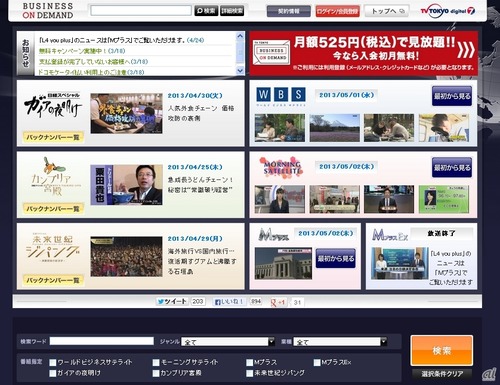Open the 無料キャンペーン実施中 news link
The image size is (500, 385).
(x=82, y=51)
